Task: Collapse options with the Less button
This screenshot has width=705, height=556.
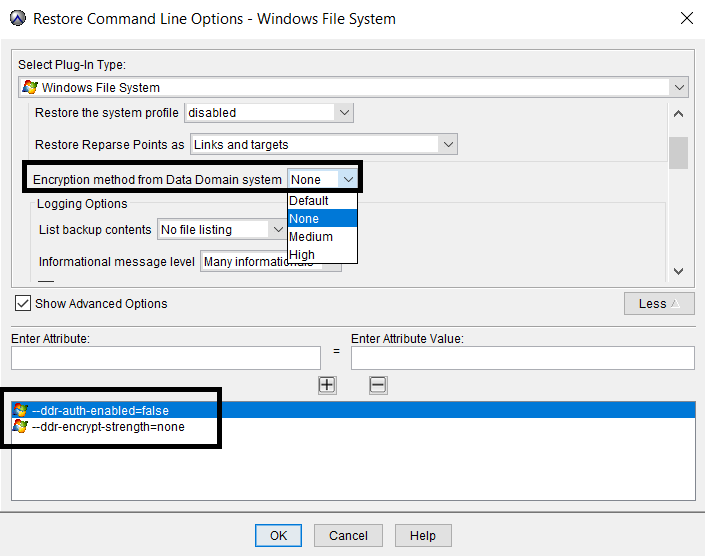Action: pos(658,303)
